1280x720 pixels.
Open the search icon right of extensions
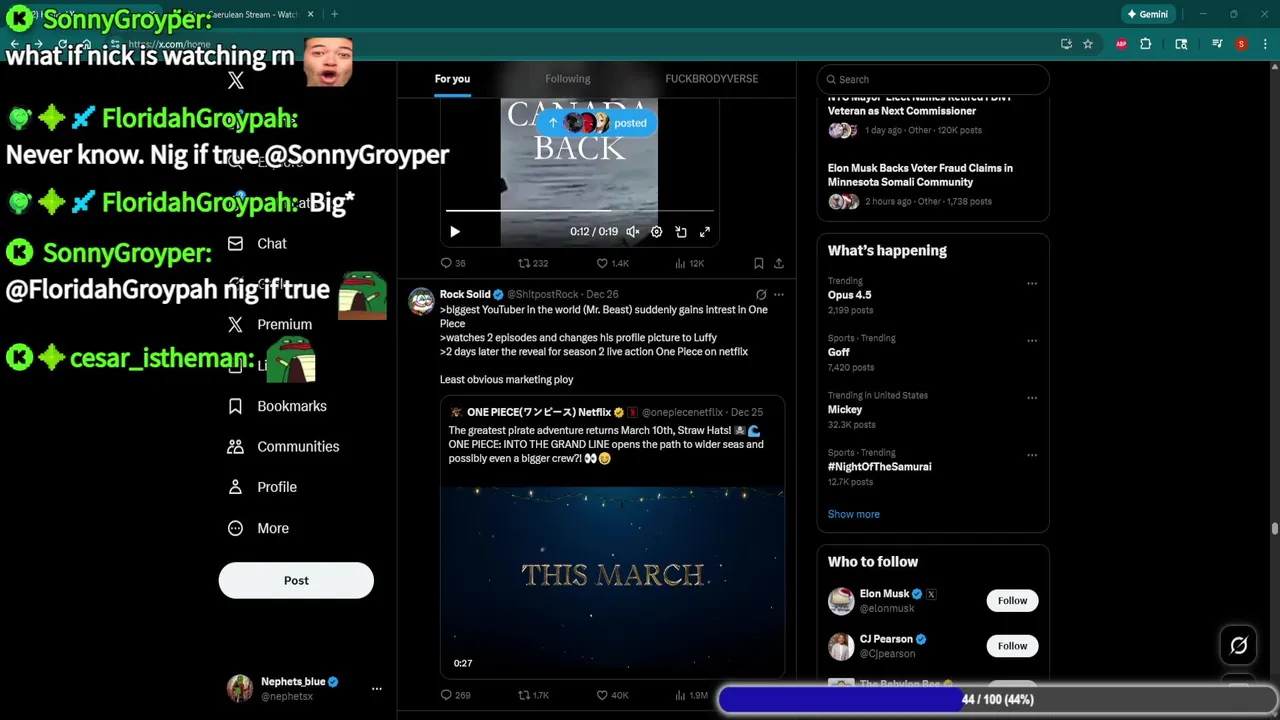click(x=1181, y=44)
